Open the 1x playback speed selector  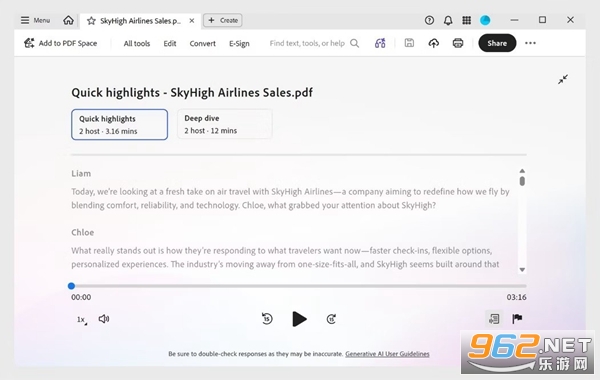coord(82,320)
